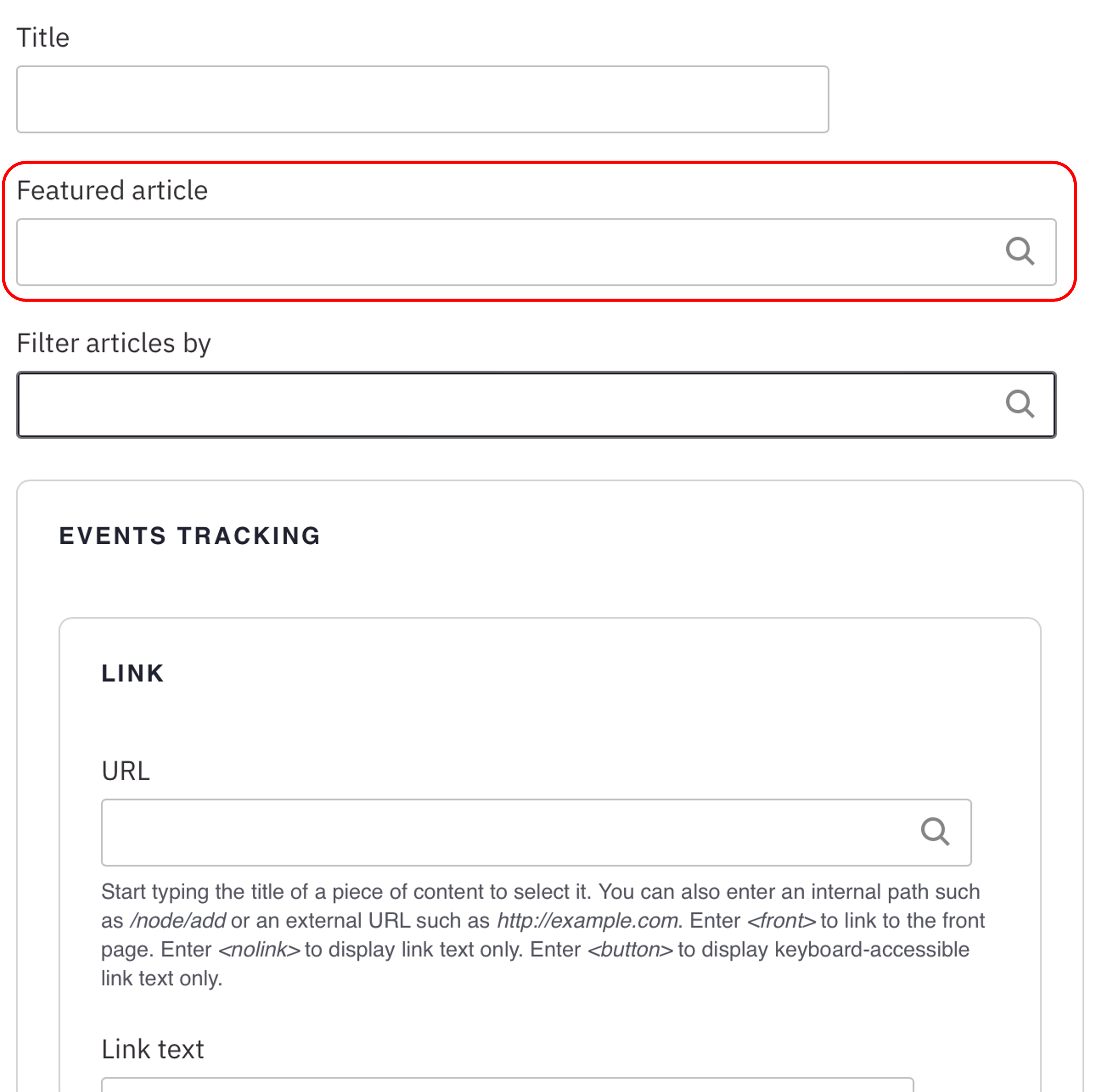Click the <front> keyword in help text
Screen dimensions: 1106x1092
tap(782, 920)
